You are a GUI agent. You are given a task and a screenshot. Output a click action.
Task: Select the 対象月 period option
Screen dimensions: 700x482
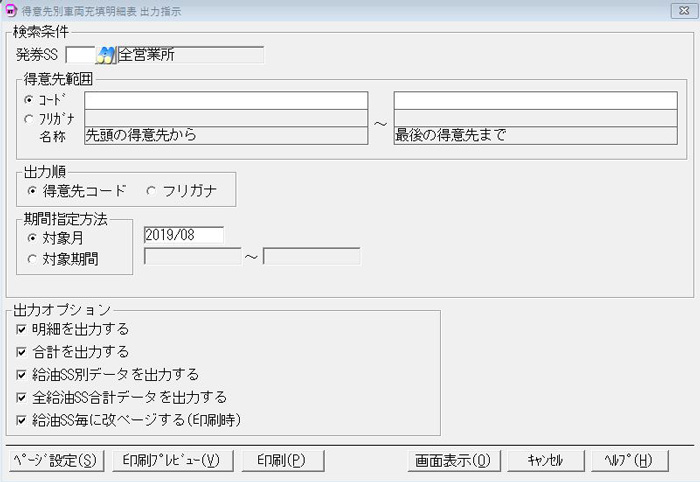tap(32, 238)
